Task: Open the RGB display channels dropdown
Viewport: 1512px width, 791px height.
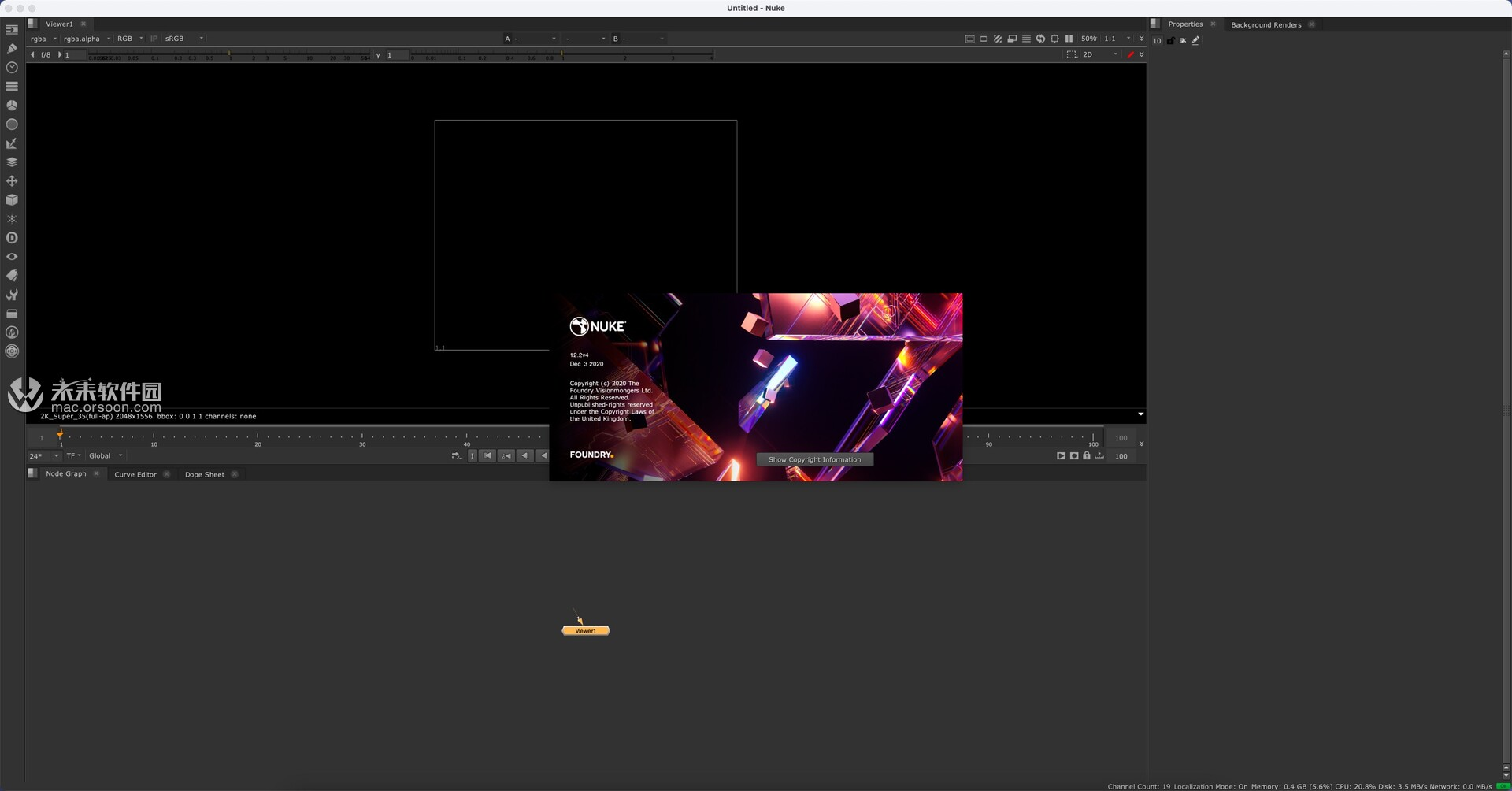Action: (130, 39)
